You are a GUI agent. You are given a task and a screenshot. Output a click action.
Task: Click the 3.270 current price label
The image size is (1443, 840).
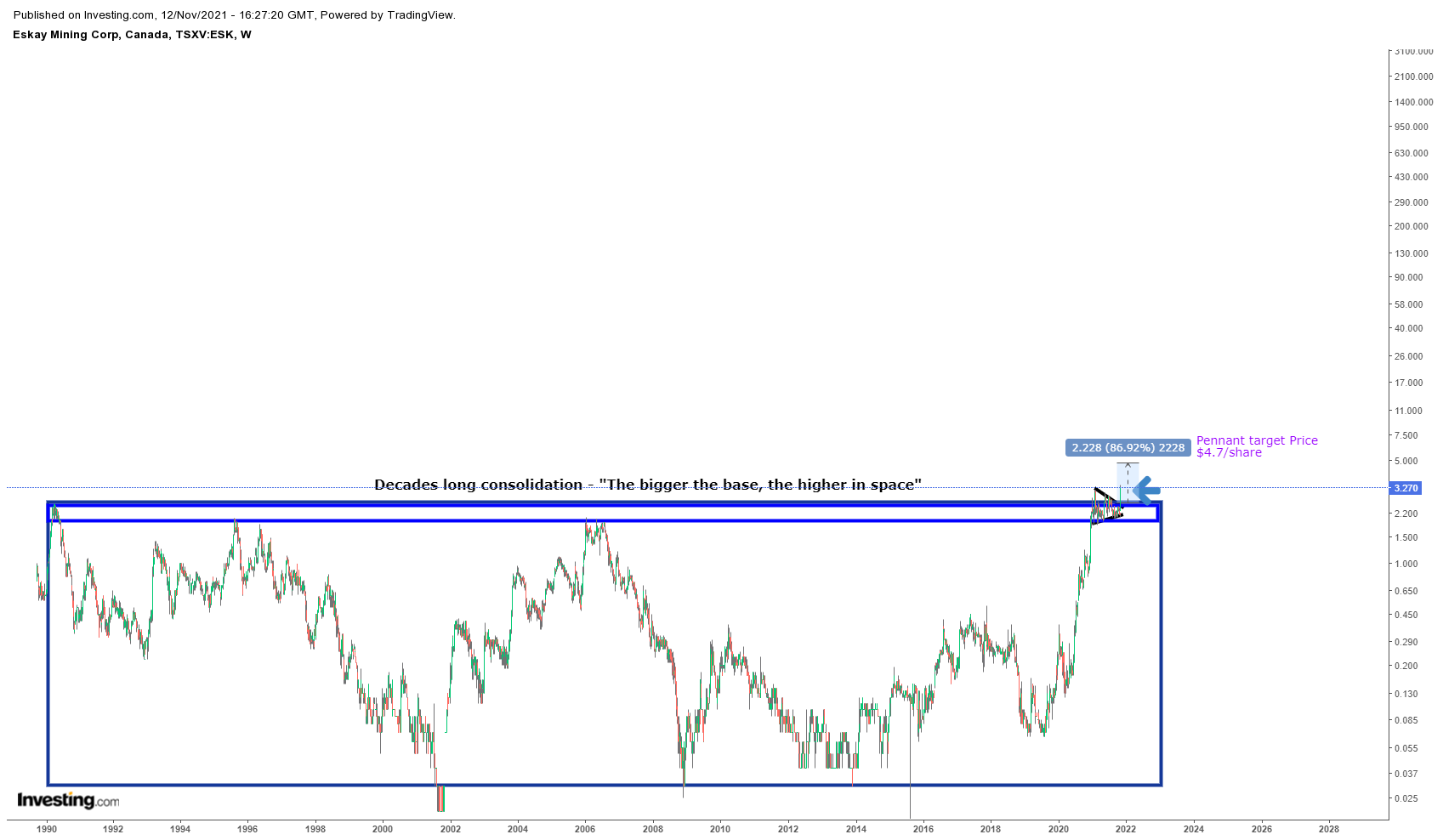(1406, 488)
